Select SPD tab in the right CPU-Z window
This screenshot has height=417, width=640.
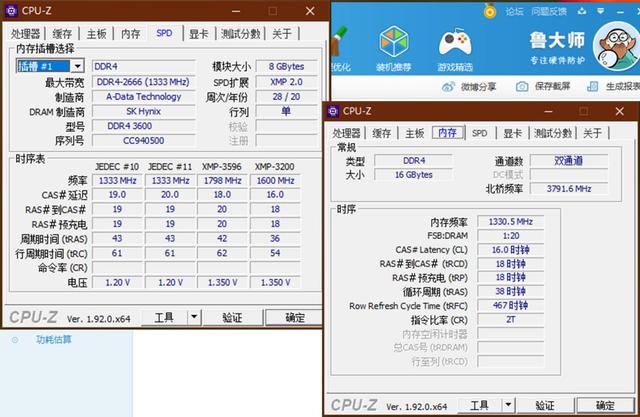480,133
